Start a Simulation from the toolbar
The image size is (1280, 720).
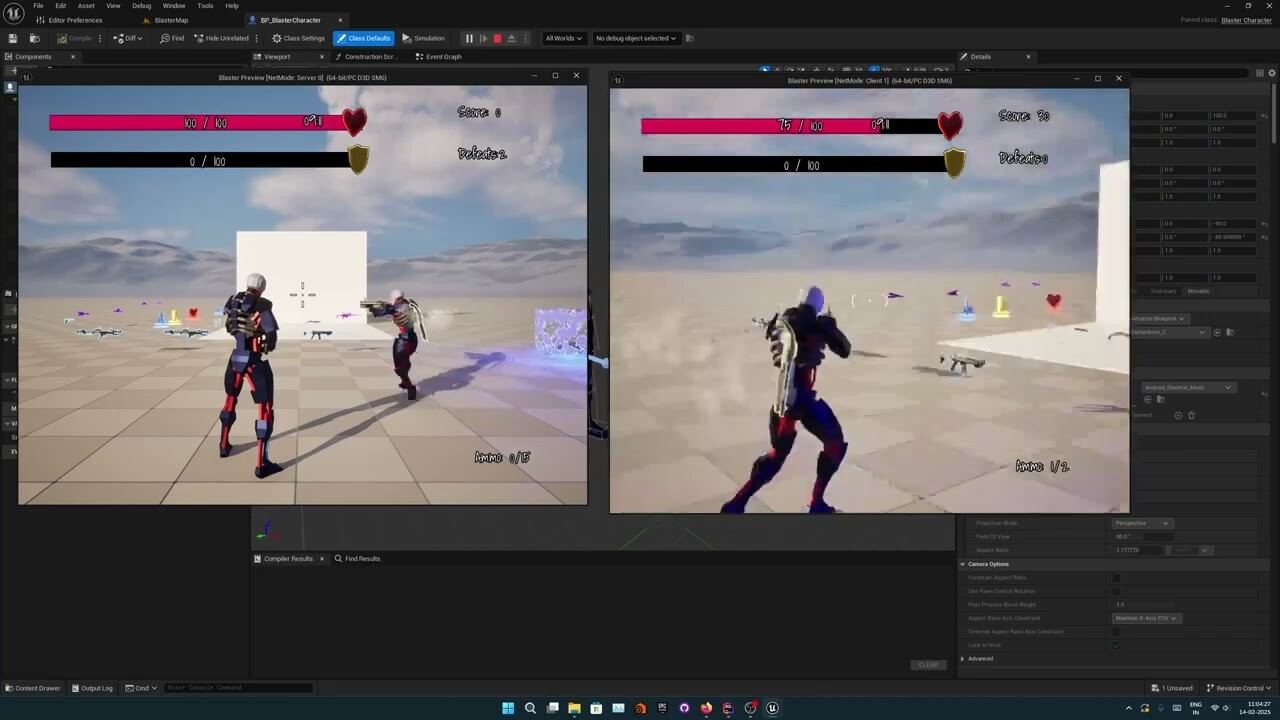tap(425, 38)
